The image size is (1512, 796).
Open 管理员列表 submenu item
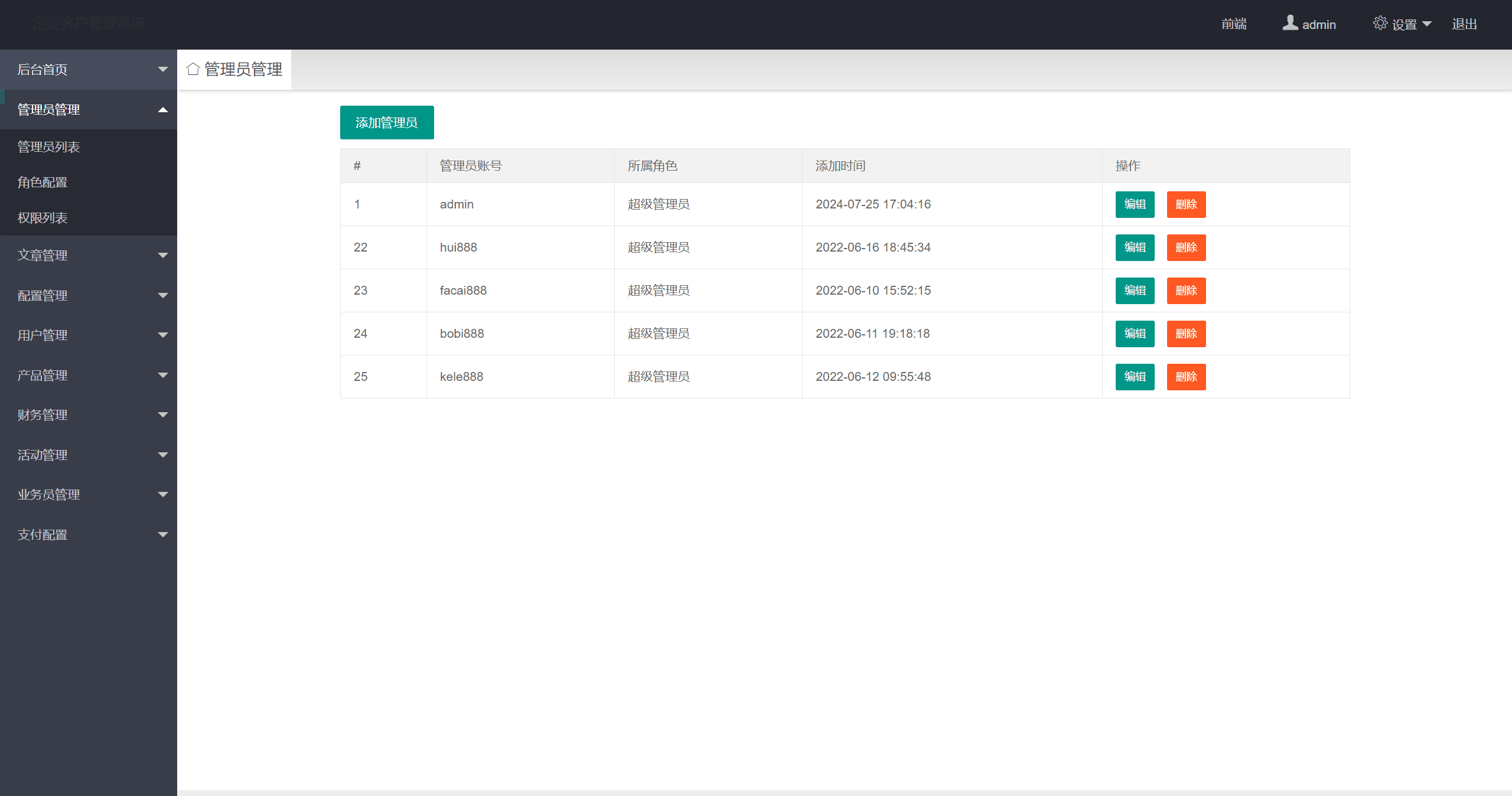point(48,147)
